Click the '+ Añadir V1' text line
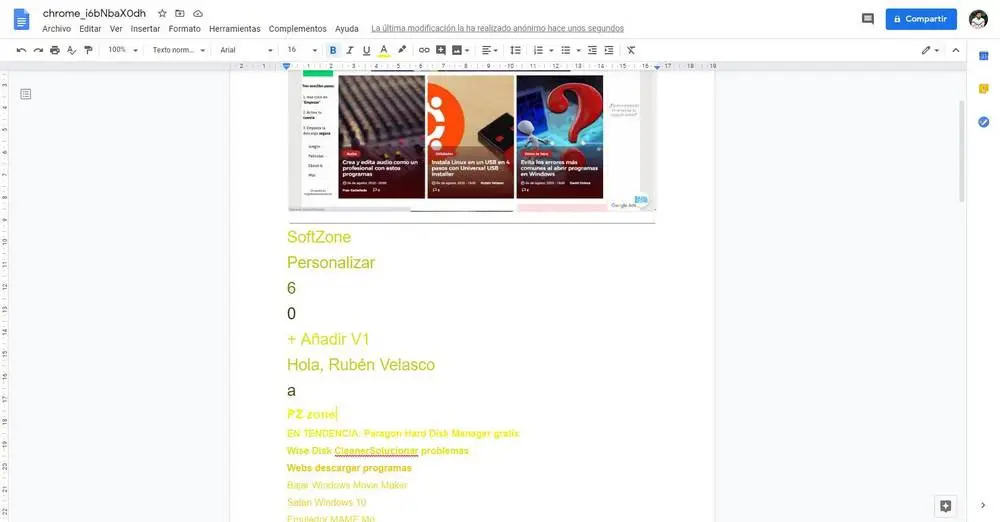This screenshot has height=522, width=1000. (328, 339)
